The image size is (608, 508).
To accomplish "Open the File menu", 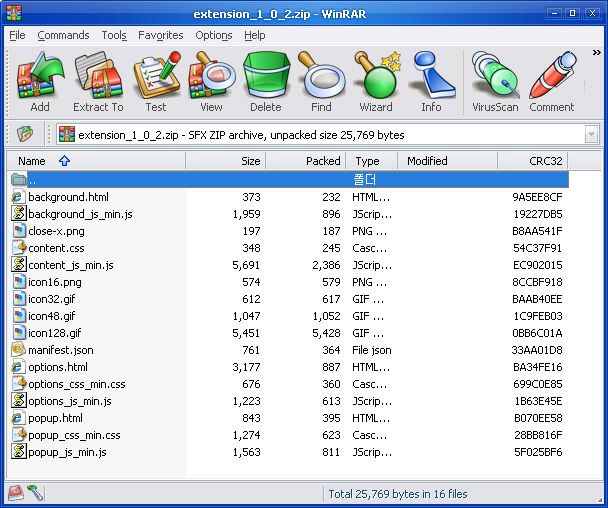I will [17, 35].
